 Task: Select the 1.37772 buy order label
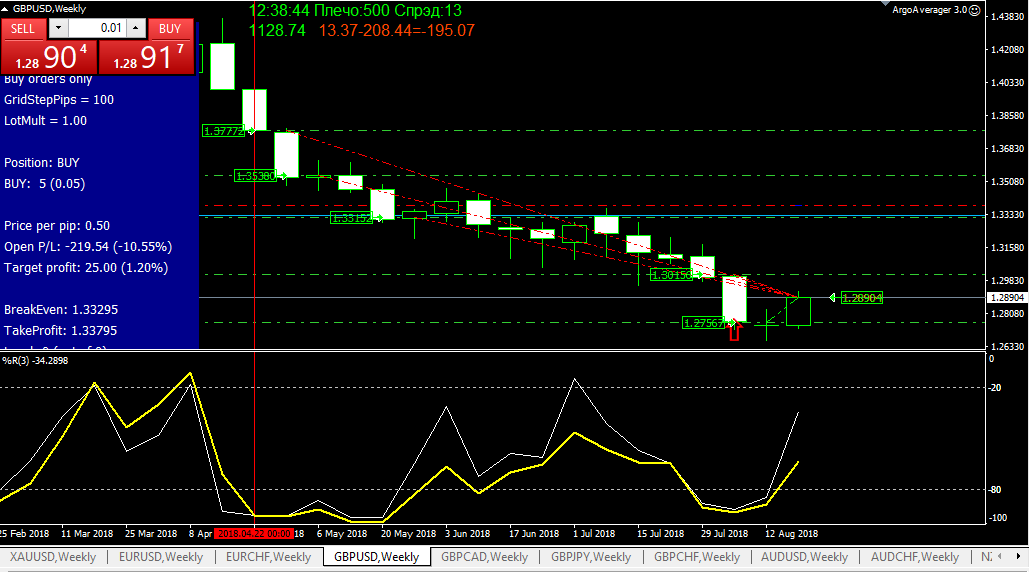(223, 131)
